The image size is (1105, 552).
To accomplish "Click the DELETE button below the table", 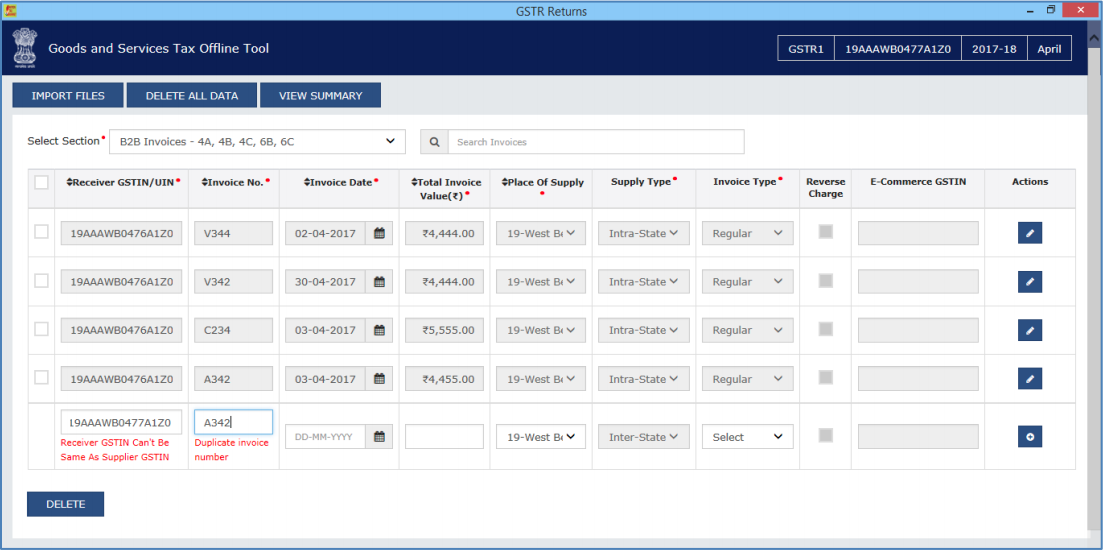I will (x=66, y=504).
